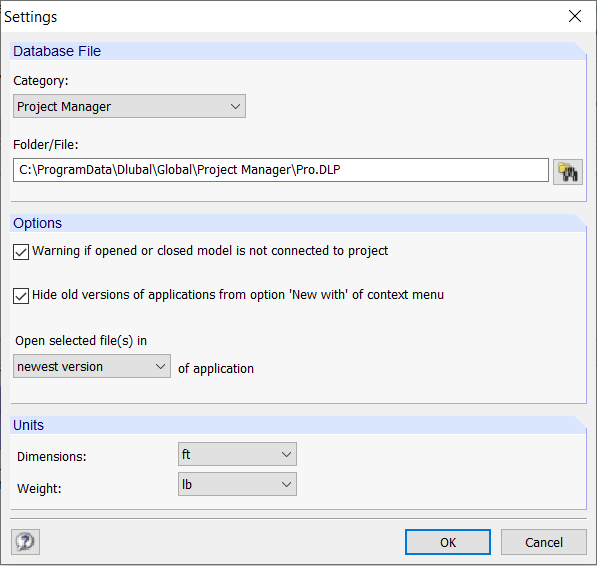Image resolution: width=597 pixels, height=566 pixels.
Task: Click the 'Category:' label
Action: tap(41, 81)
